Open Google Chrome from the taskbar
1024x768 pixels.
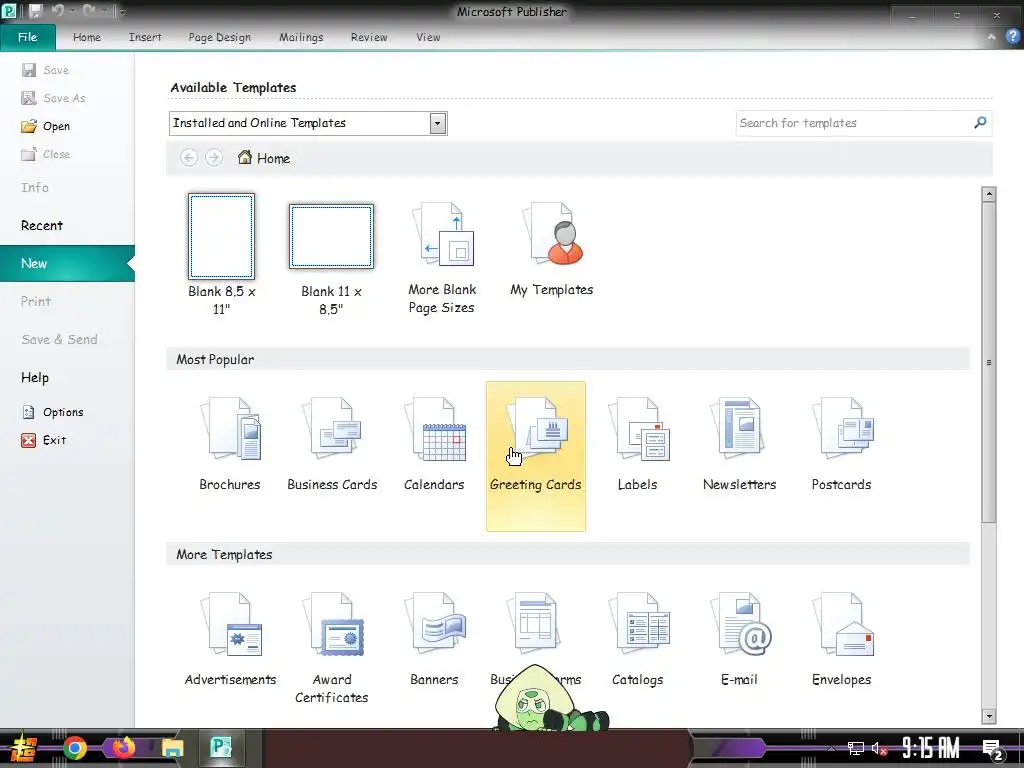click(74, 748)
